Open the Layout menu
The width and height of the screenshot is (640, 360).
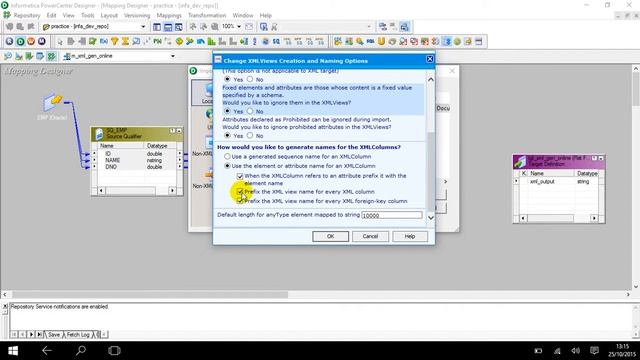[109, 15]
